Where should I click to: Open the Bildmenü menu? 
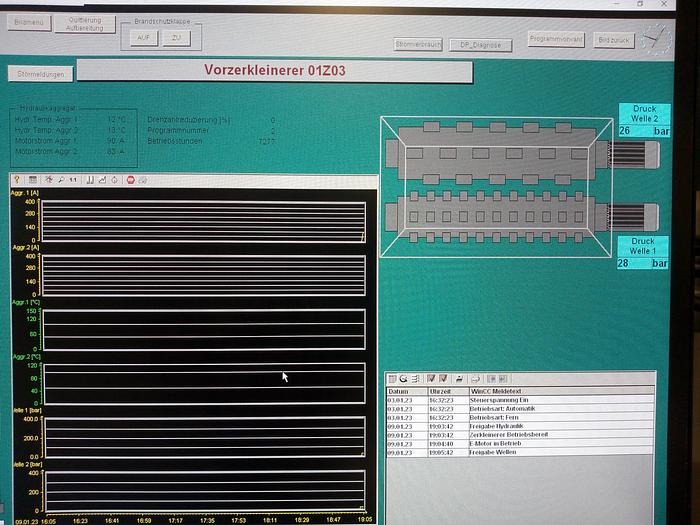tap(30, 21)
